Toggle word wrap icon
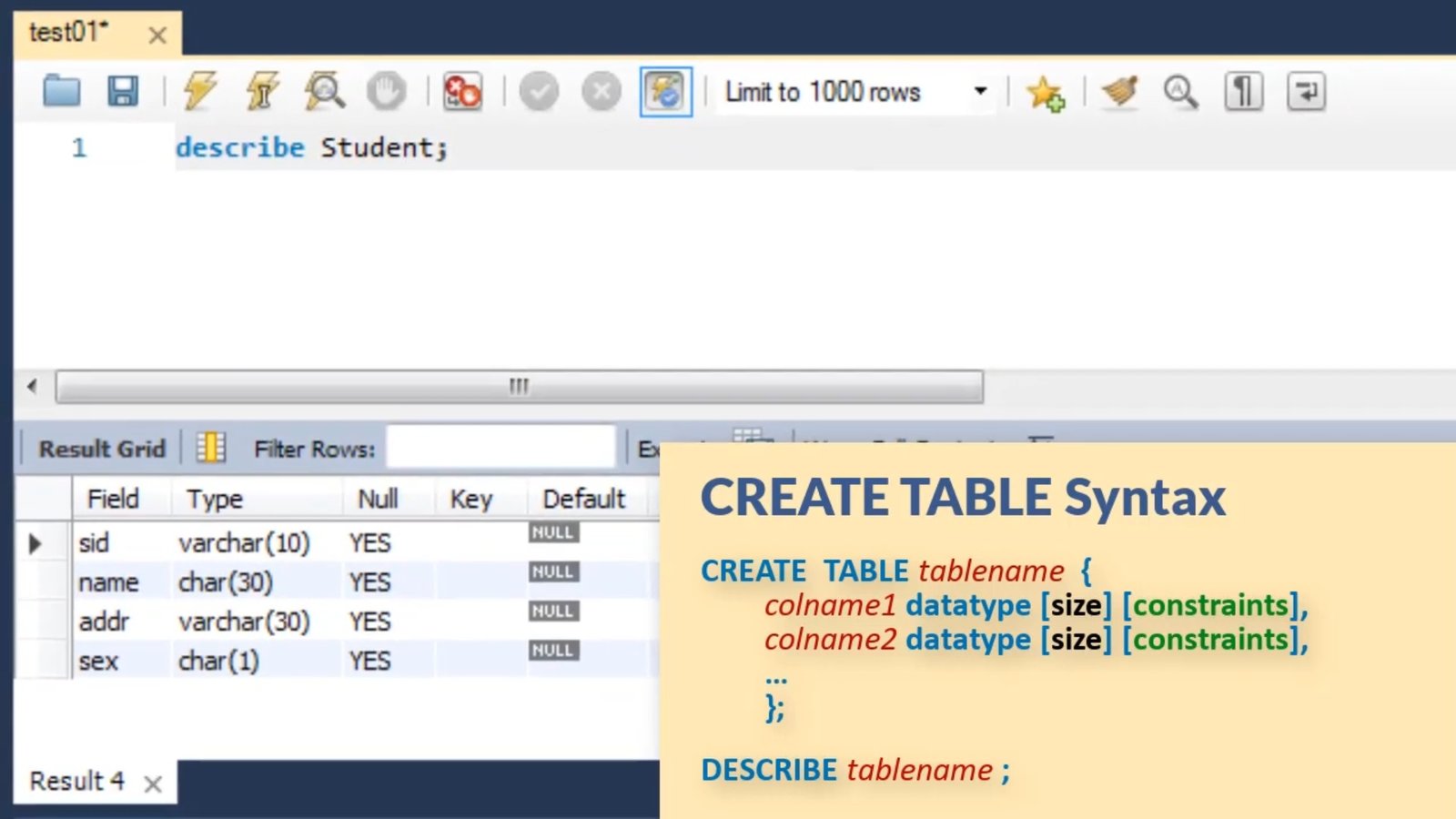1456x819 pixels. (1306, 92)
